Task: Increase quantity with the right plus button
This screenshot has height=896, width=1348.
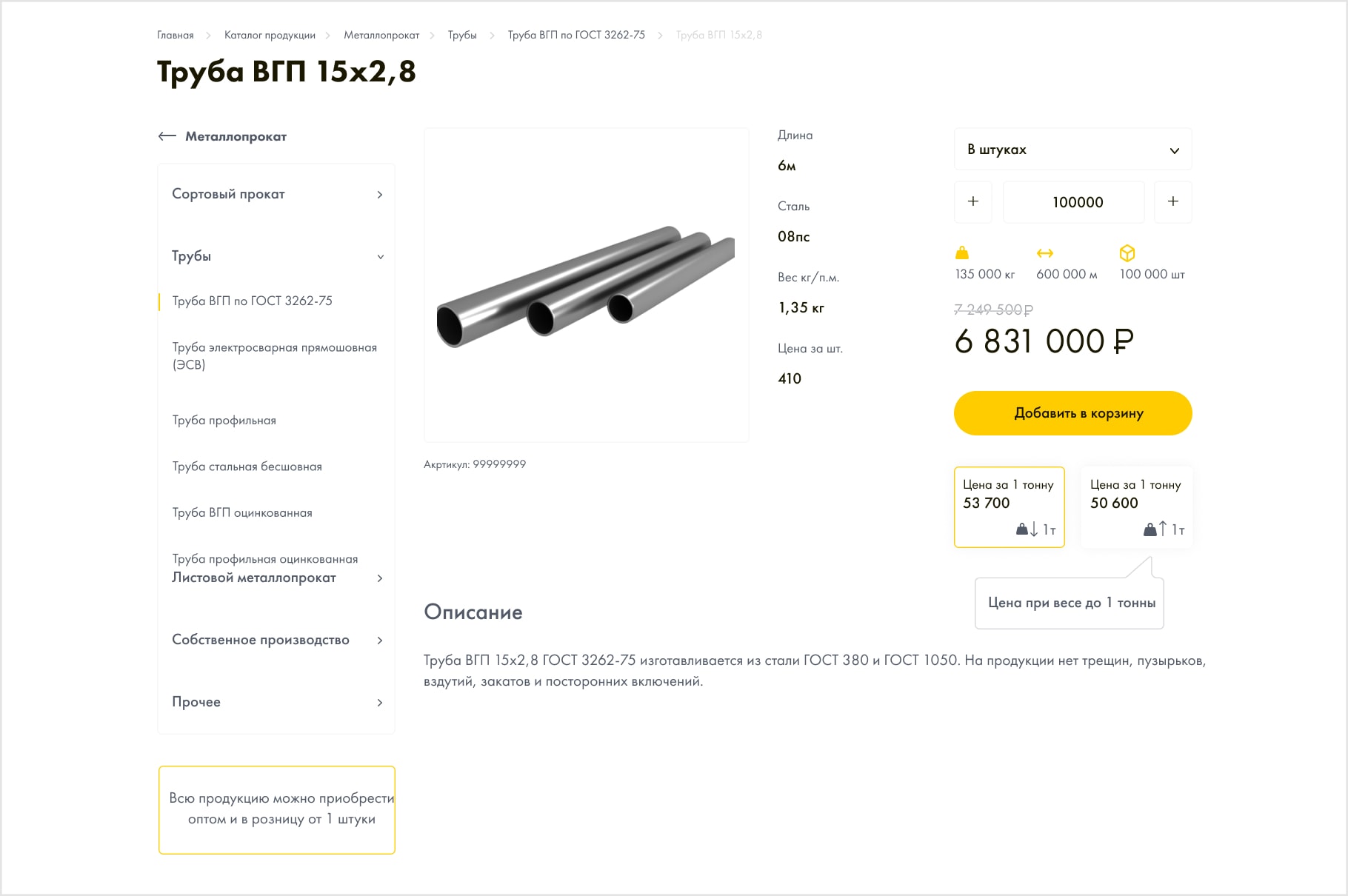Action: coord(1173,201)
